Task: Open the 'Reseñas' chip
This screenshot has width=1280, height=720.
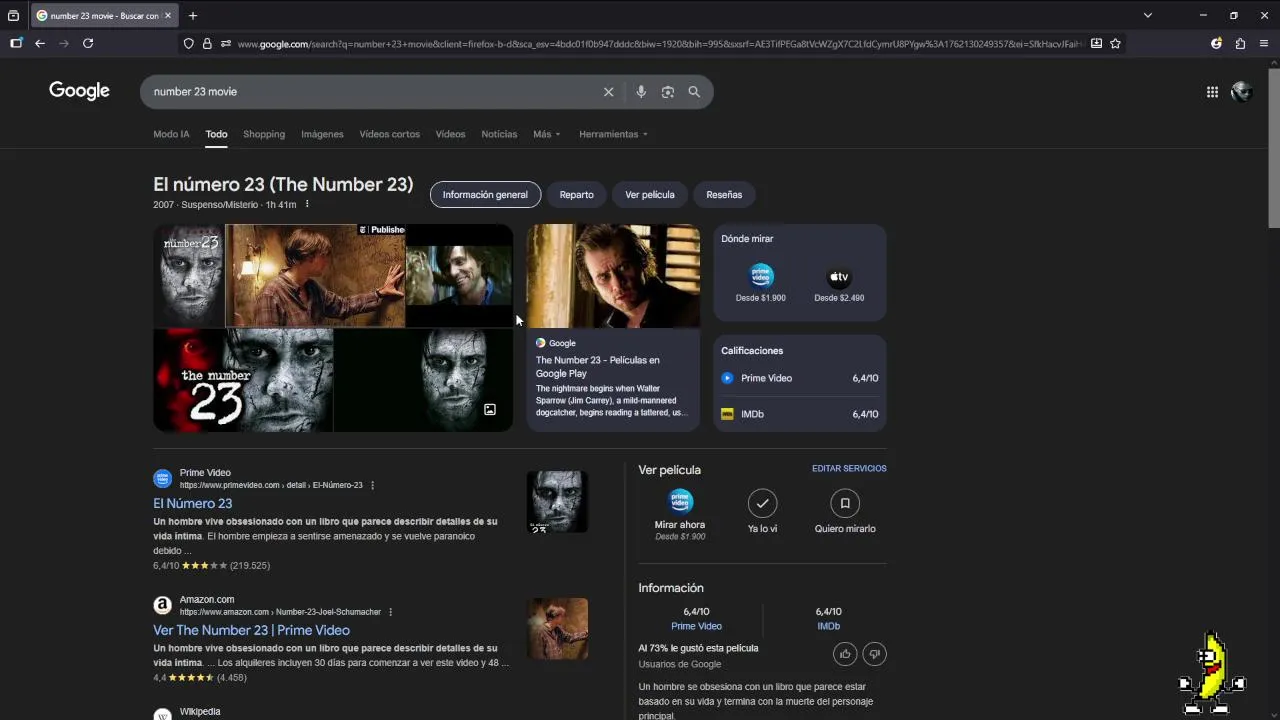Action: 724,195
